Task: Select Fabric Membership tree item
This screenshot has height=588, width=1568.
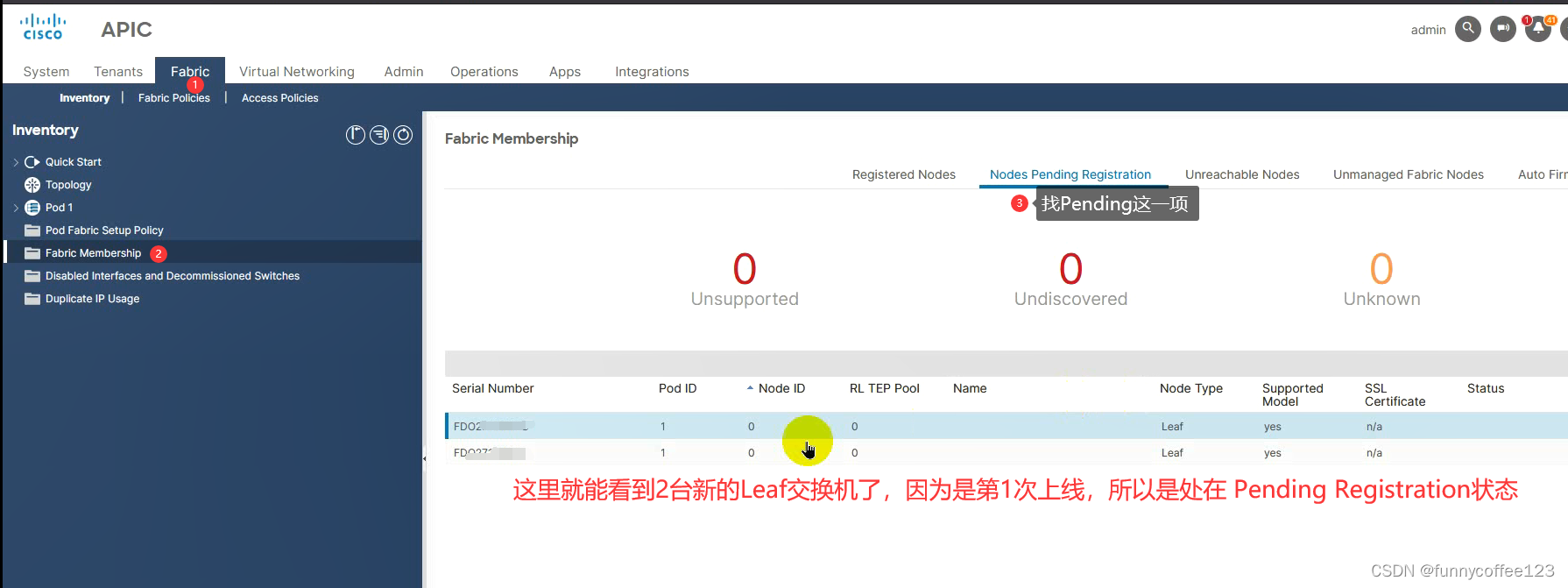Action: [93, 253]
